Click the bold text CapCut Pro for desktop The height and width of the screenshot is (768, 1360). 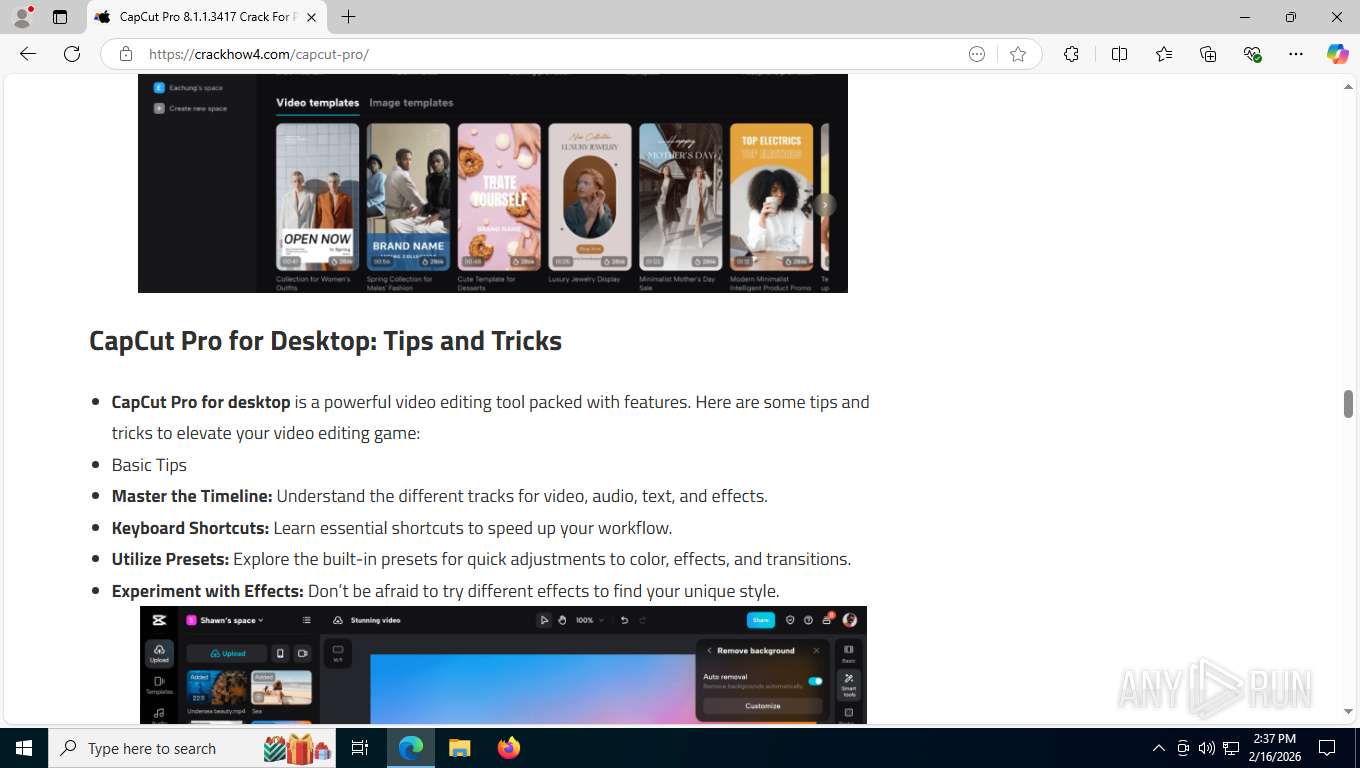201,402
